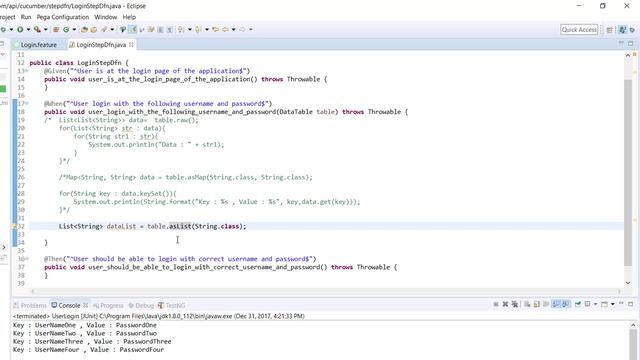
Task: Click the Previous Annotation icon
Action: [x=198, y=29]
